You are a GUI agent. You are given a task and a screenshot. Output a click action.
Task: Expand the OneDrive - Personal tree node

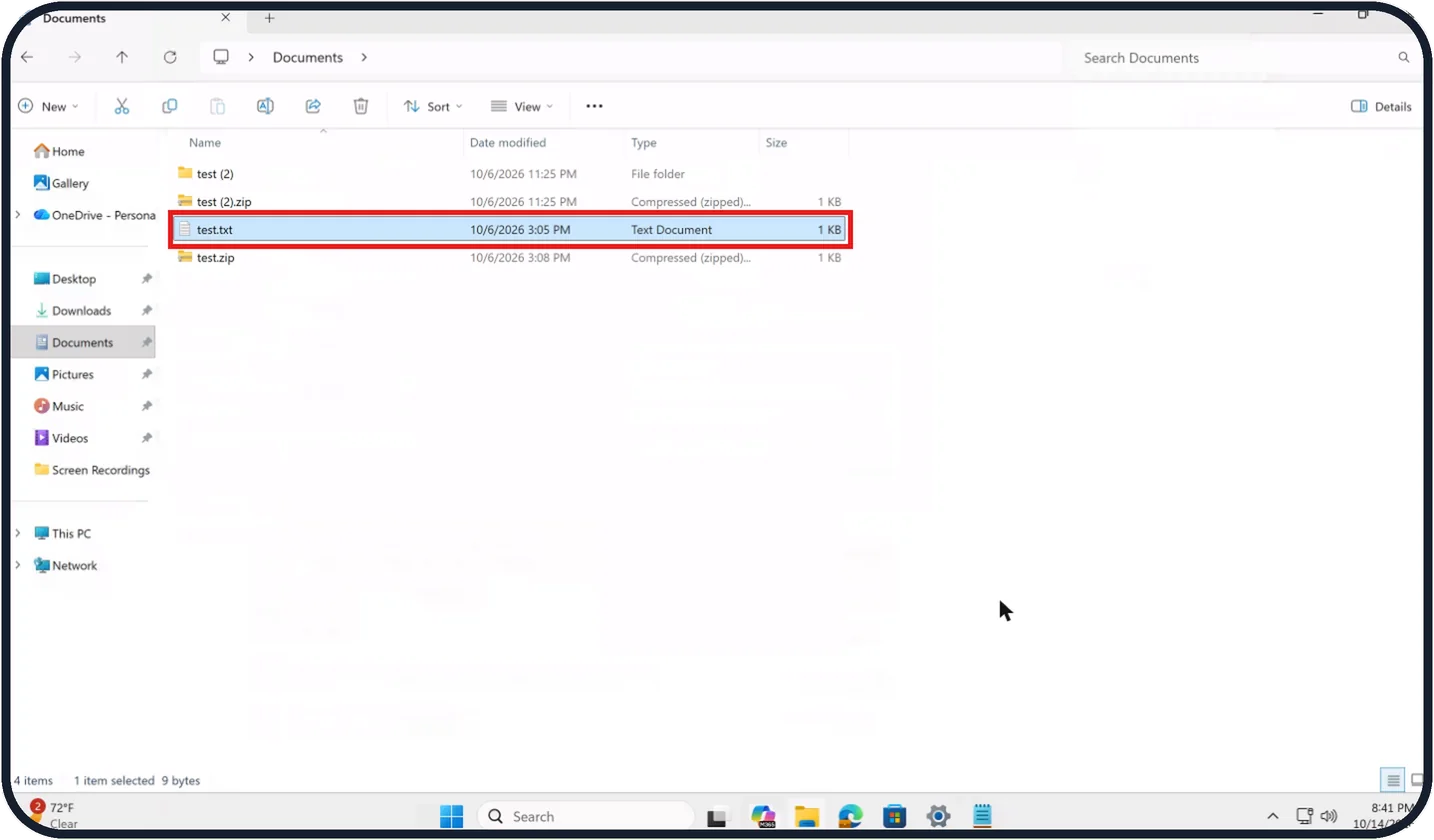point(18,215)
